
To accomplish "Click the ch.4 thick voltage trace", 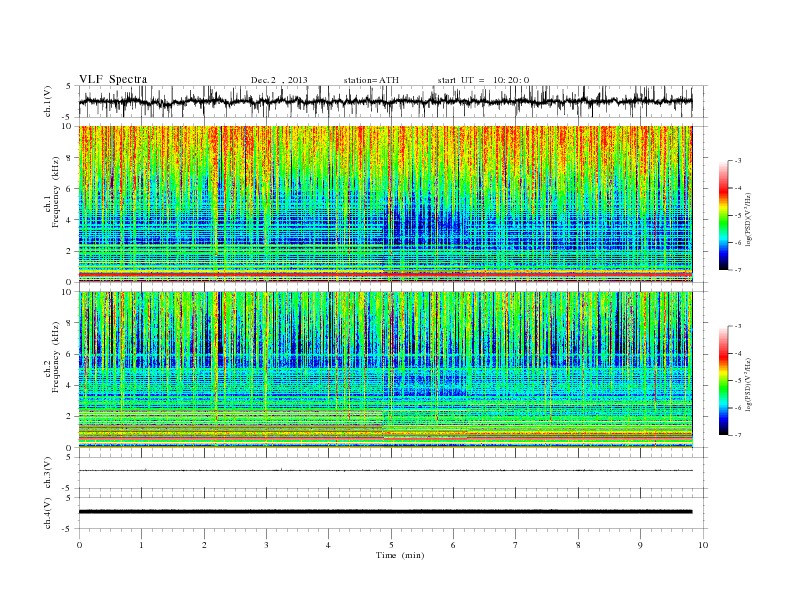I will click(x=385, y=512).
